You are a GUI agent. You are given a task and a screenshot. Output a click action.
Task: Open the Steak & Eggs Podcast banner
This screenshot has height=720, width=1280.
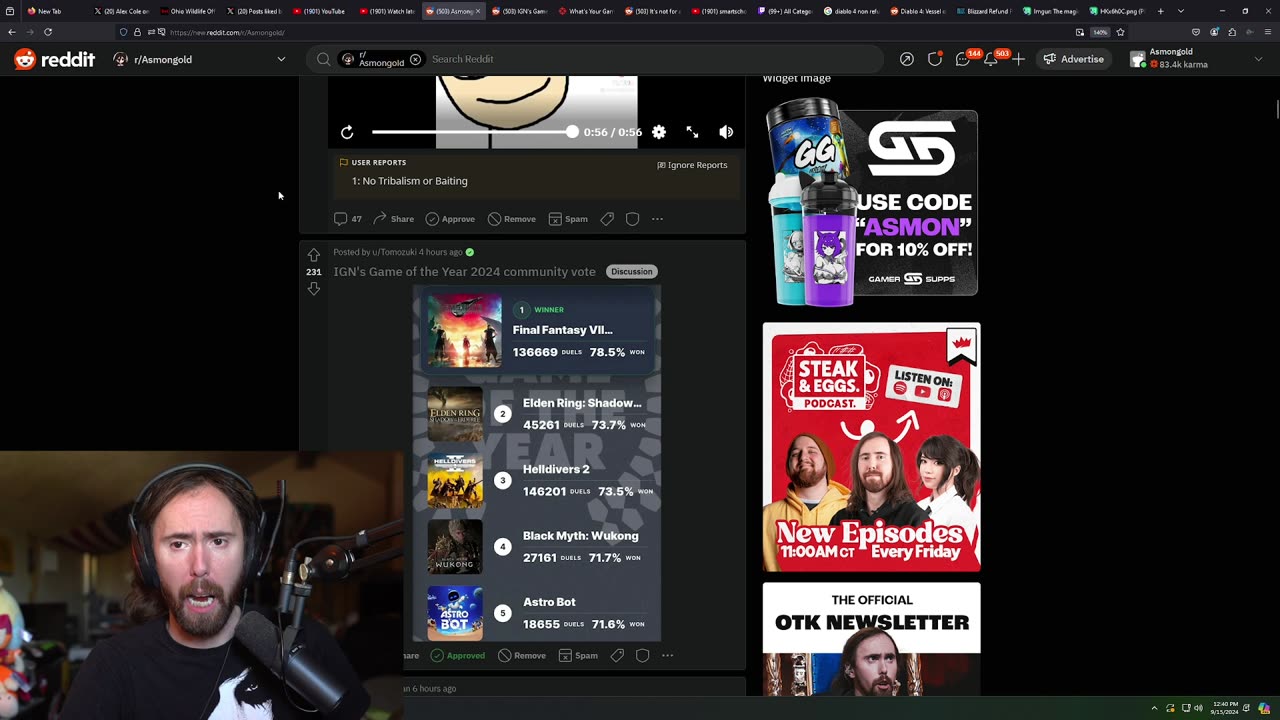pyautogui.click(x=871, y=447)
